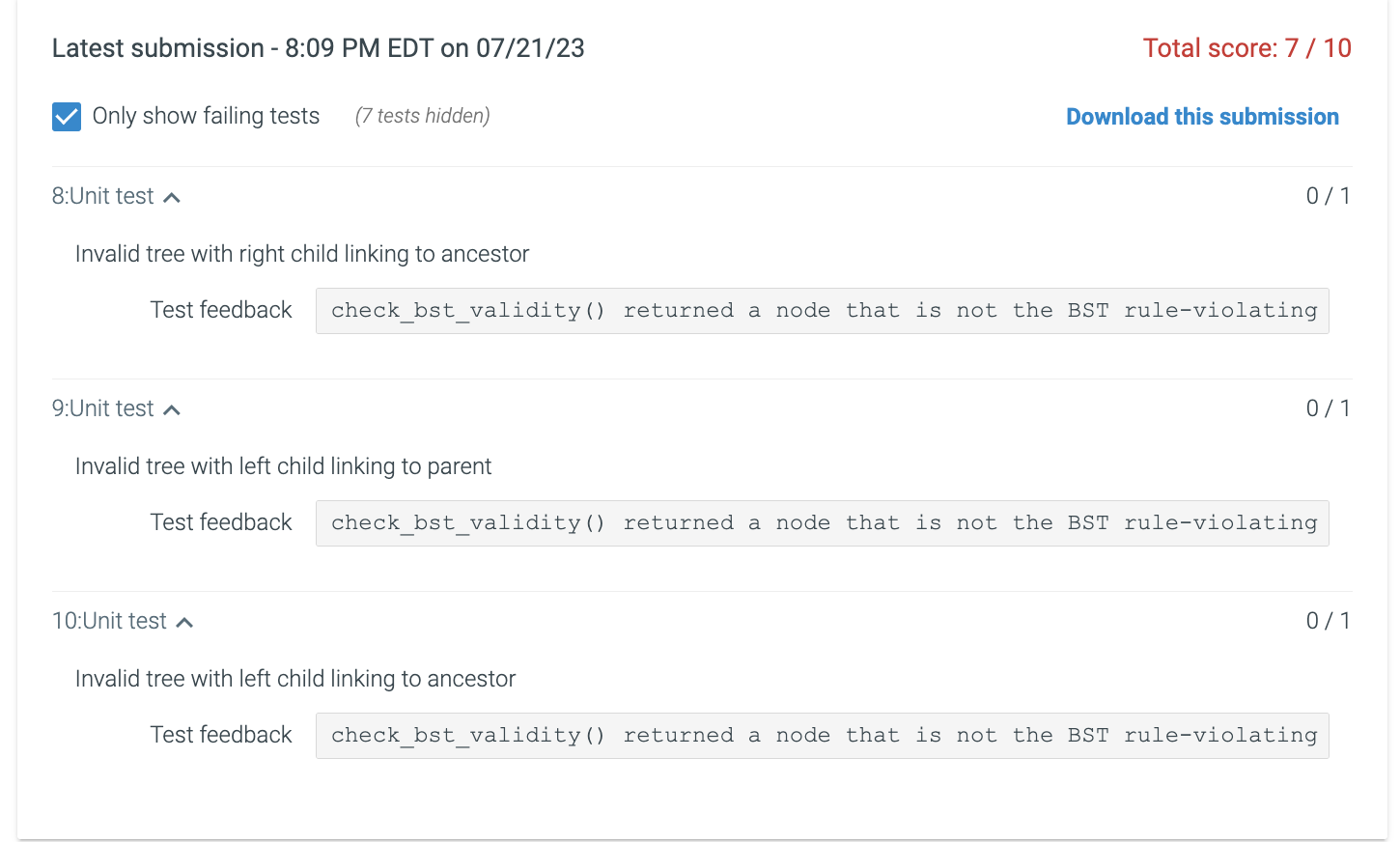Click the Latest submission timestamp header
This screenshot has height=842, width=1400.
click(318, 47)
